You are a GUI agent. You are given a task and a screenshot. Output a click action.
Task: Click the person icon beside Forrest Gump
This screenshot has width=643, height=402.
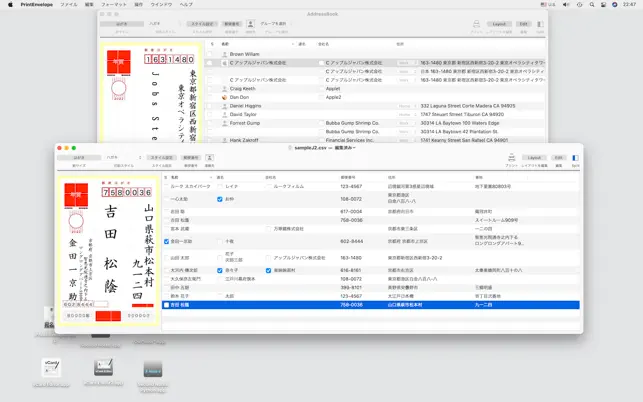tap(224, 123)
